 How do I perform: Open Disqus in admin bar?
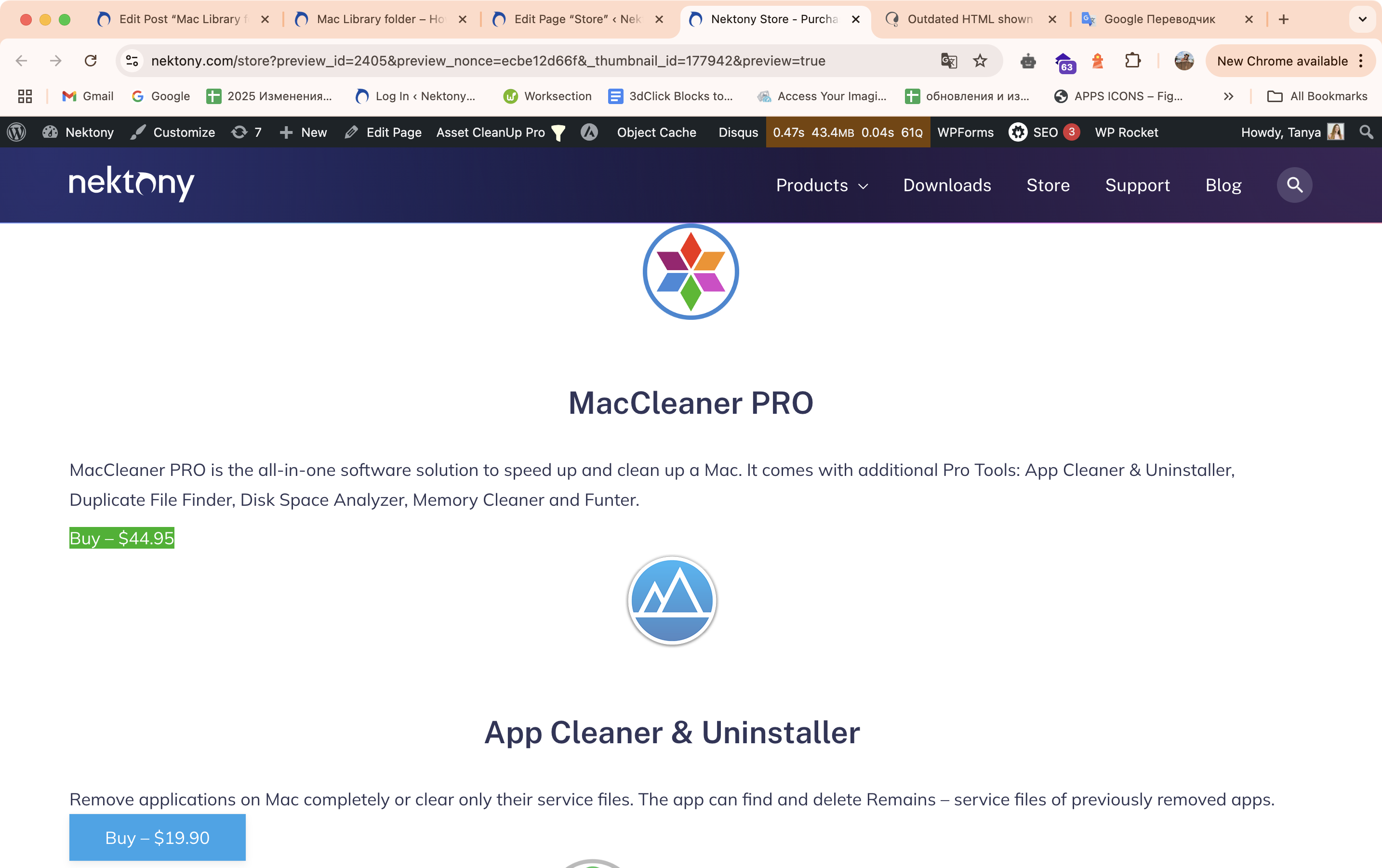[x=738, y=132]
